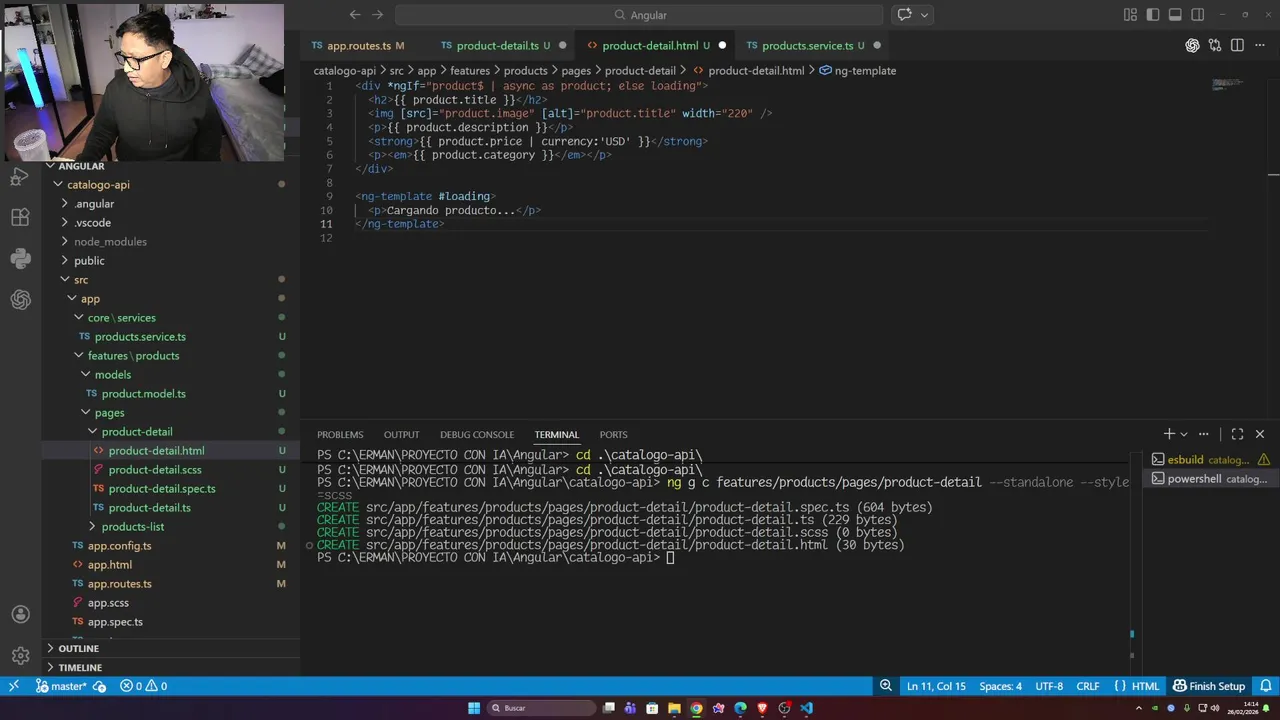Open terminal panel more actions ellipsis
The image size is (1280, 720).
pos(1204,434)
